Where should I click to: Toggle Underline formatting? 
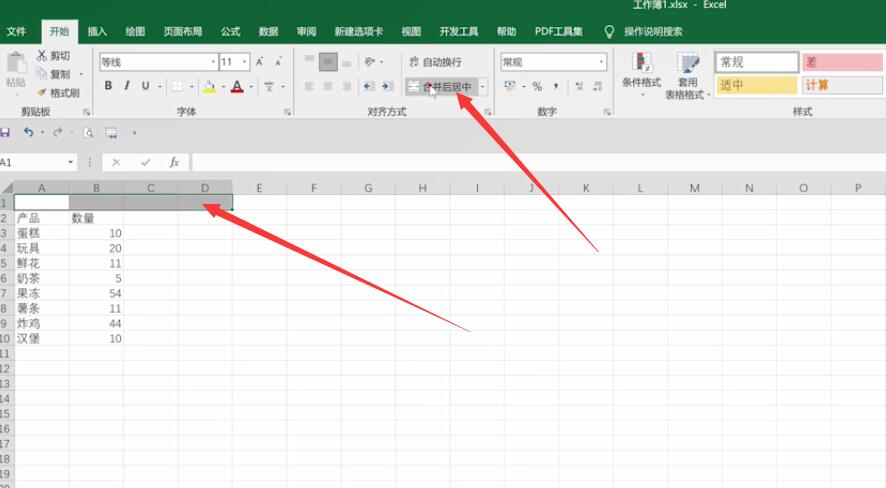click(146, 86)
